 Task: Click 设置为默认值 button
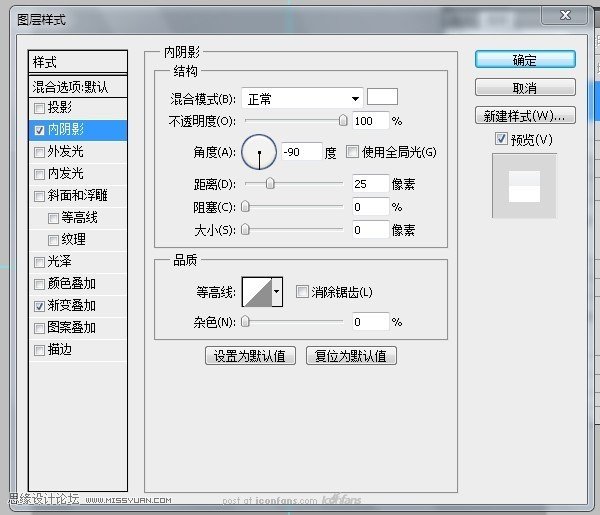(x=250, y=356)
